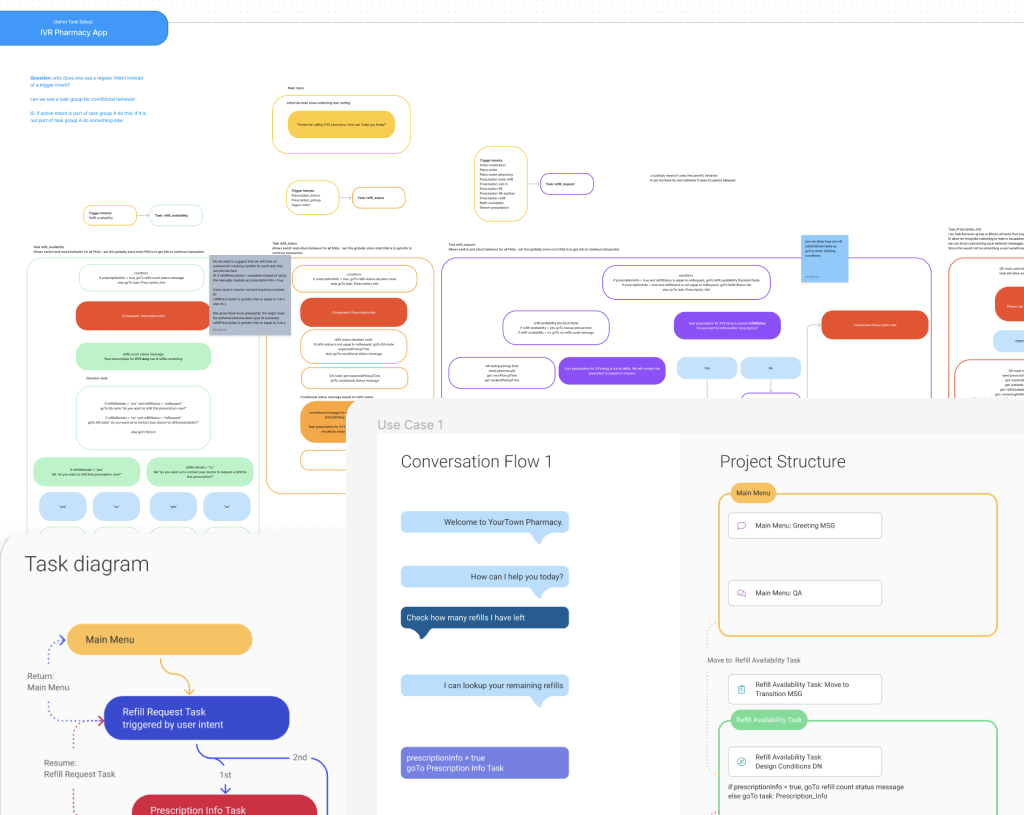The width and height of the screenshot is (1024, 815).
Task: Click 'Move to: Refill Availability Task' text
Action: pyautogui.click(x=754, y=660)
